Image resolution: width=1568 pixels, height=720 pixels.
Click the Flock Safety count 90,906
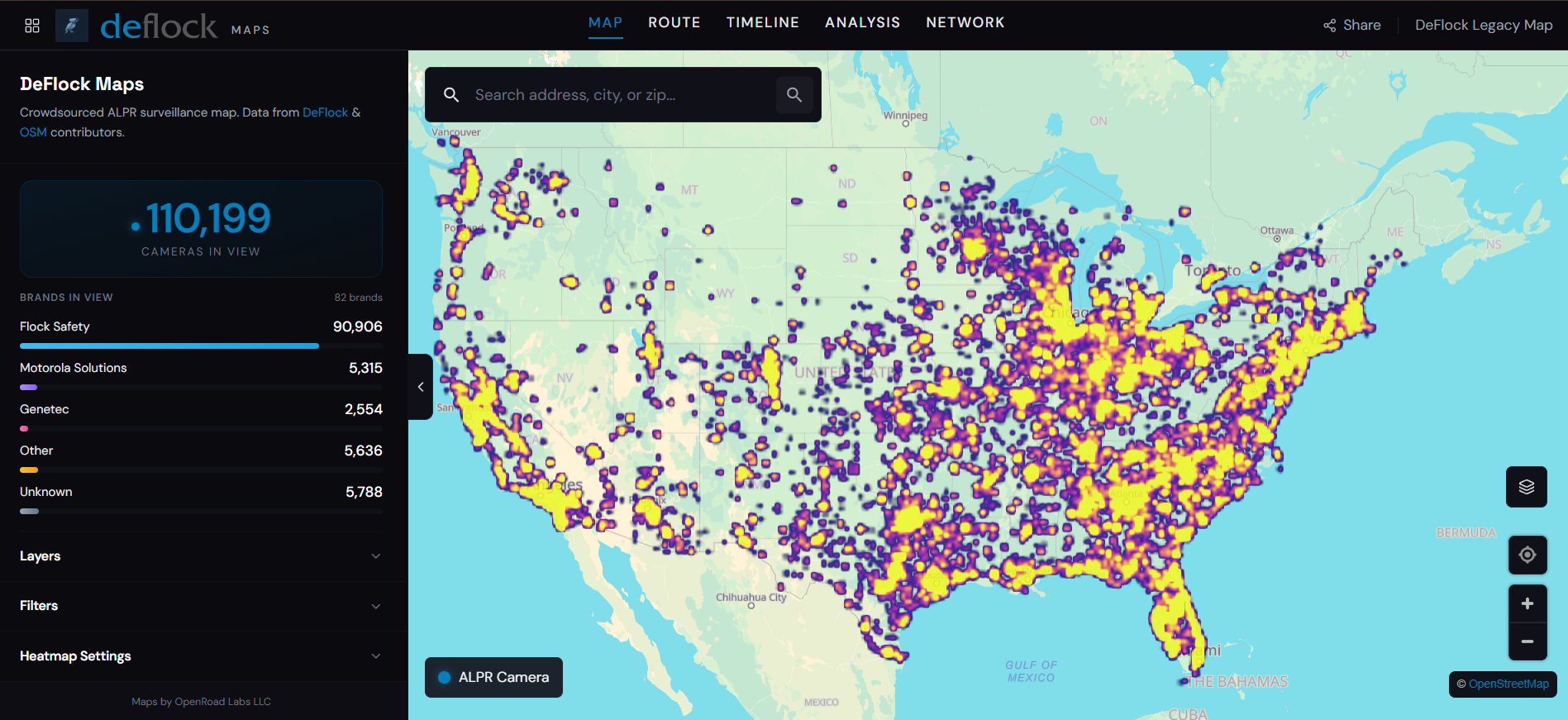357,327
